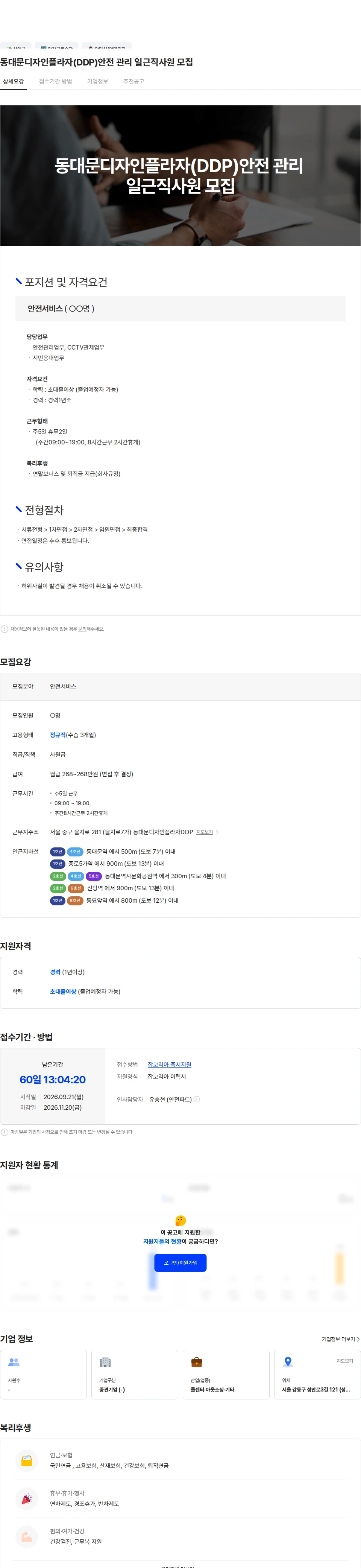
Task: Click the 1호선 badge in the 동대문역 row
Action: coord(57,852)
